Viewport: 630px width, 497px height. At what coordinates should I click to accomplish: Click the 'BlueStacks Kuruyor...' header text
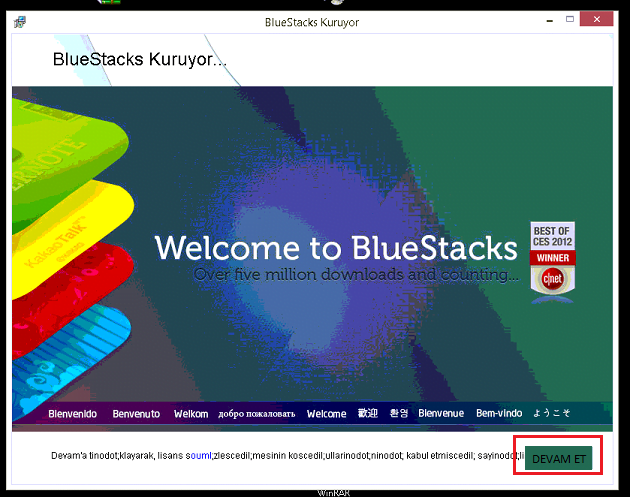[x=140, y=59]
